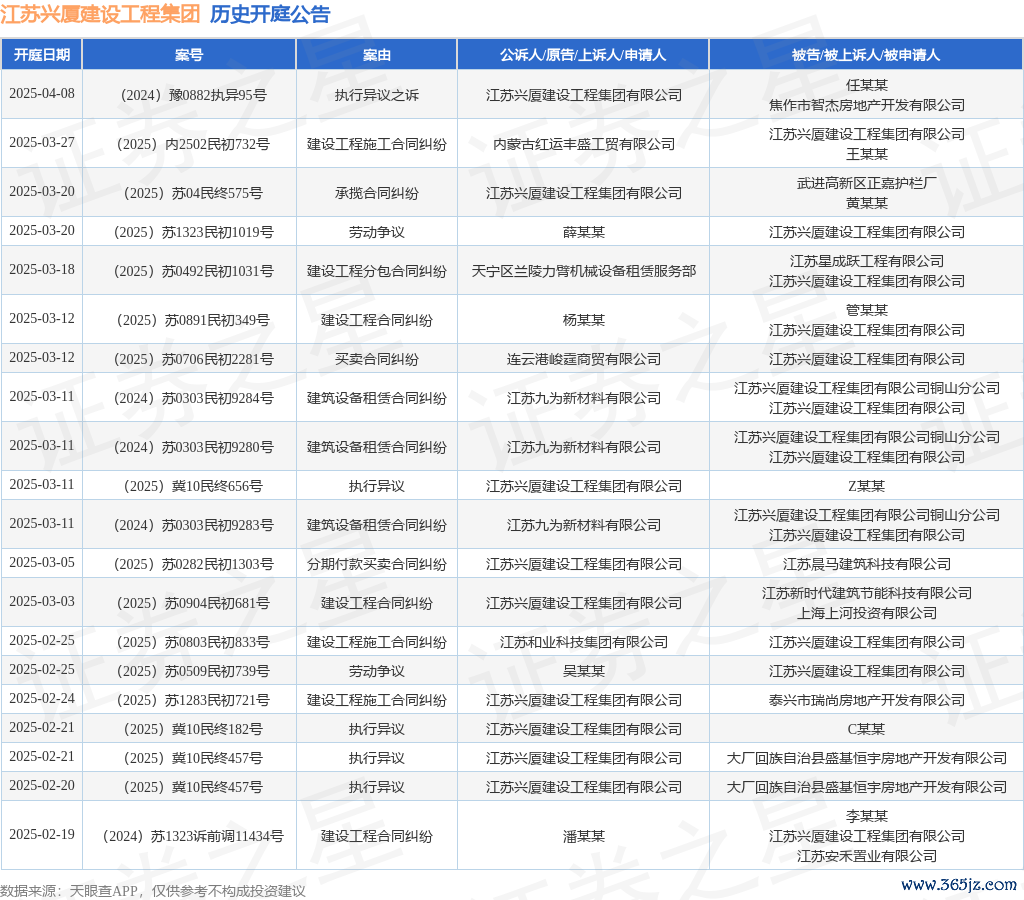Image resolution: width=1024 pixels, height=900 pixels.
Task: Click defendant 武进高新区正嘉护栏厂
Action: click(867, 184)
